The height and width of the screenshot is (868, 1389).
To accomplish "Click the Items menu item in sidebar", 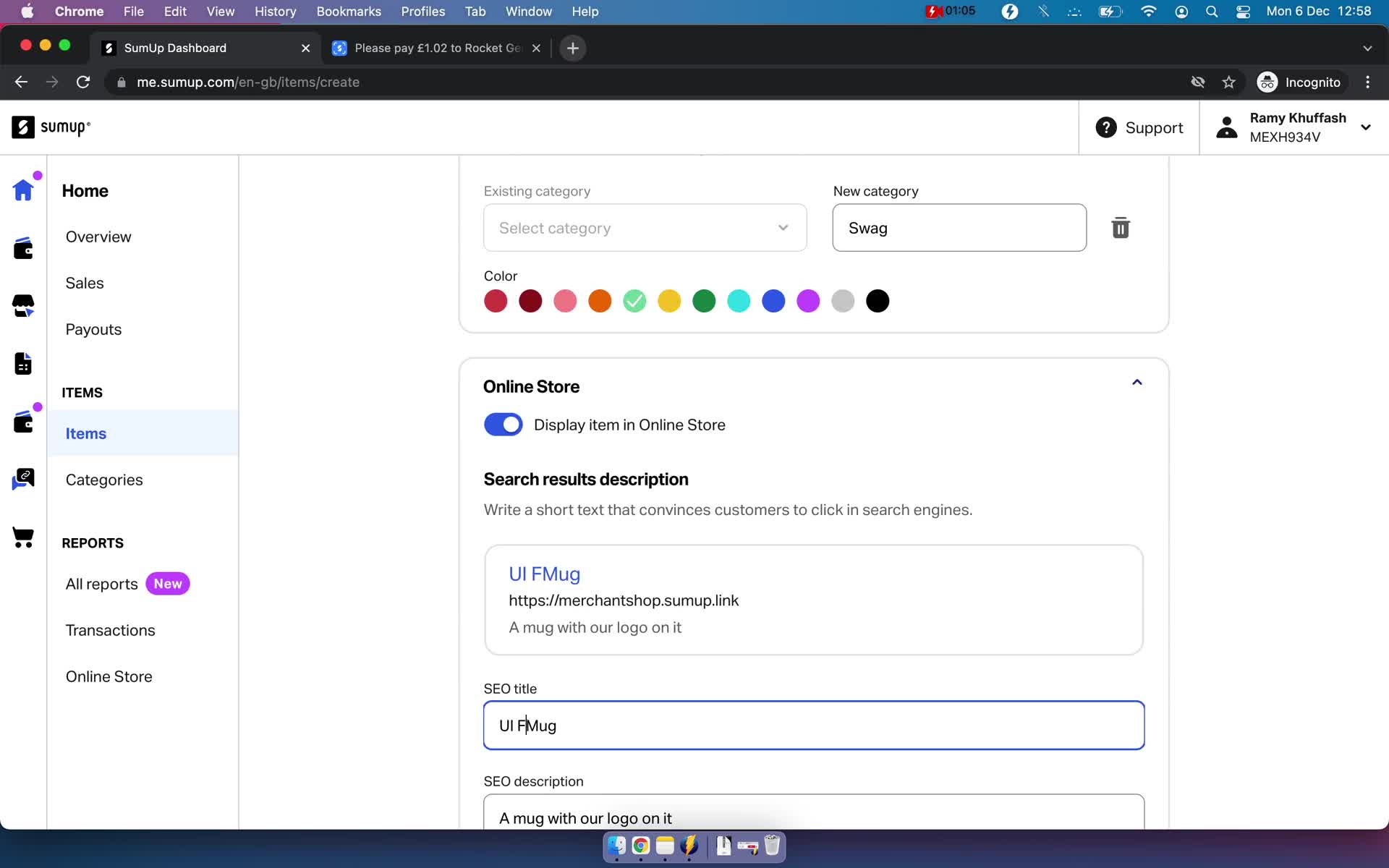I will coord(85,433).
